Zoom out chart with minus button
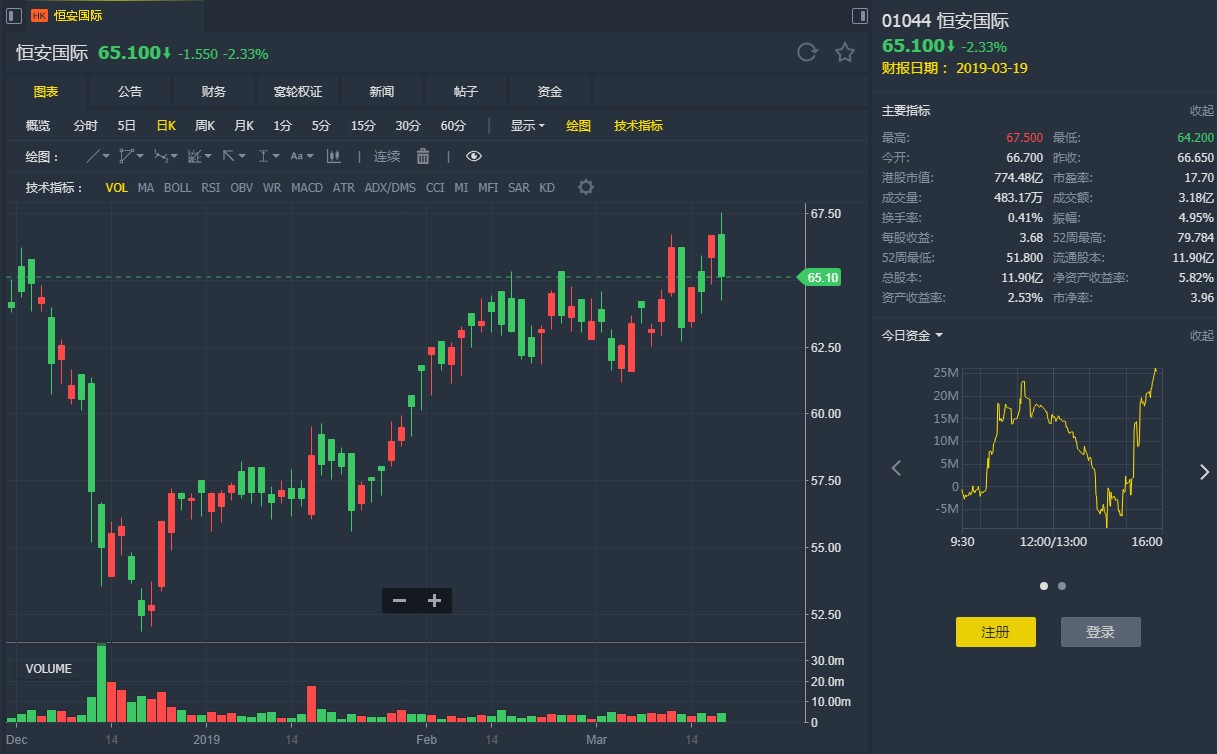1217x754 pixels. pos(399,600)
